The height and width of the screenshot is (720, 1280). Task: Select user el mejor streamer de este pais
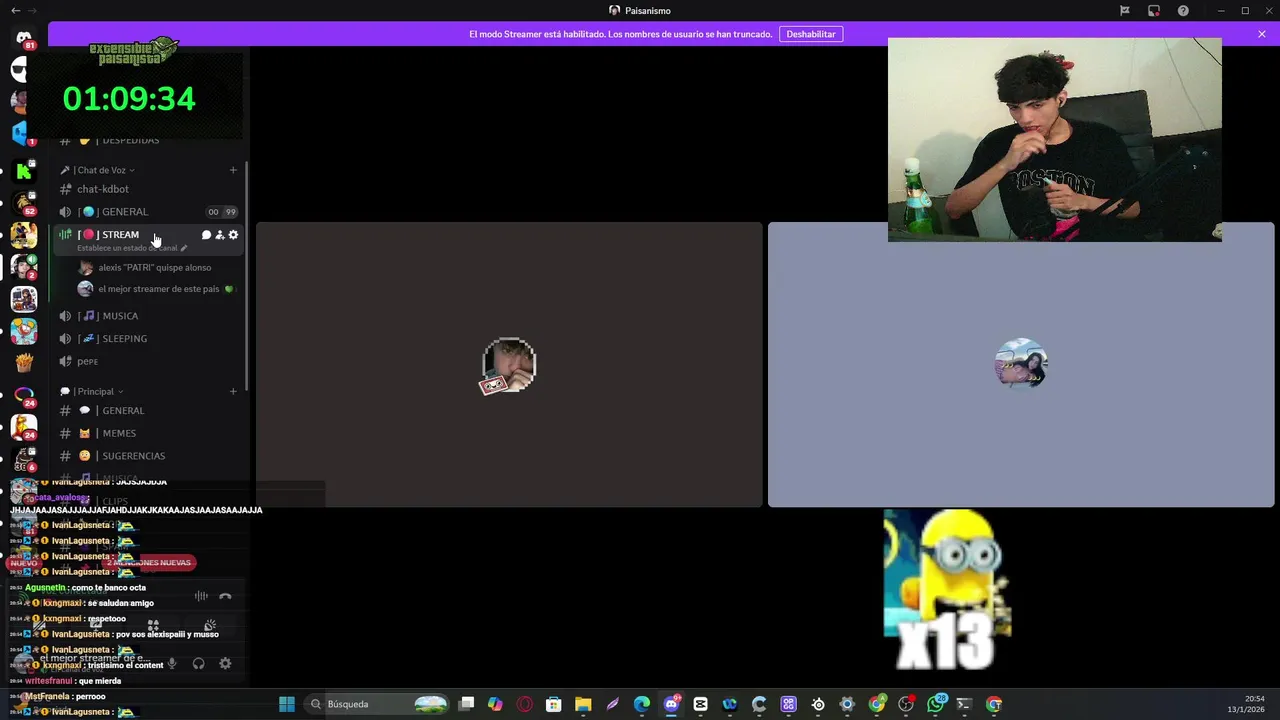click(x=157, y=289)
